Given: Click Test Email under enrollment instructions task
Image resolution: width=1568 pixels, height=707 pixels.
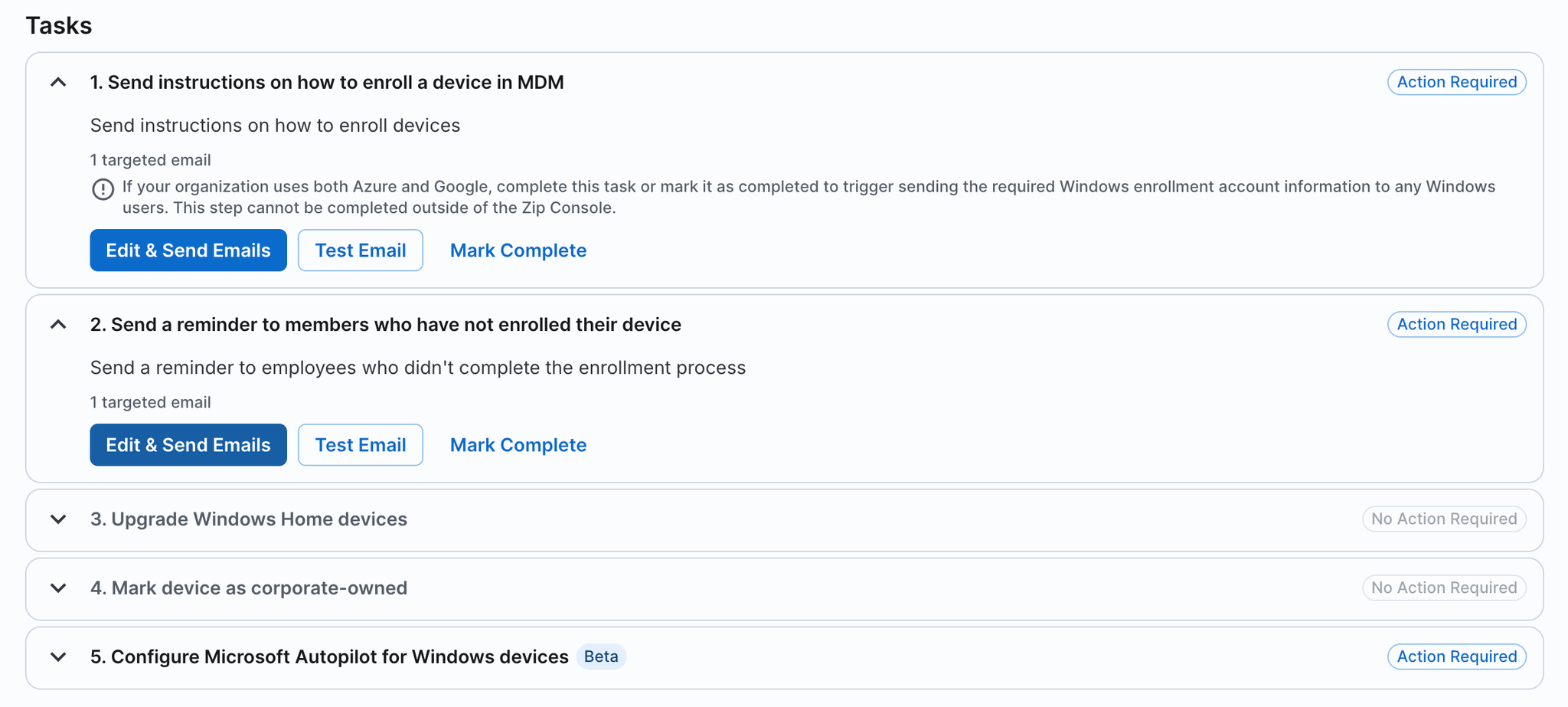Looking at the screenshot, I should 360,250.
